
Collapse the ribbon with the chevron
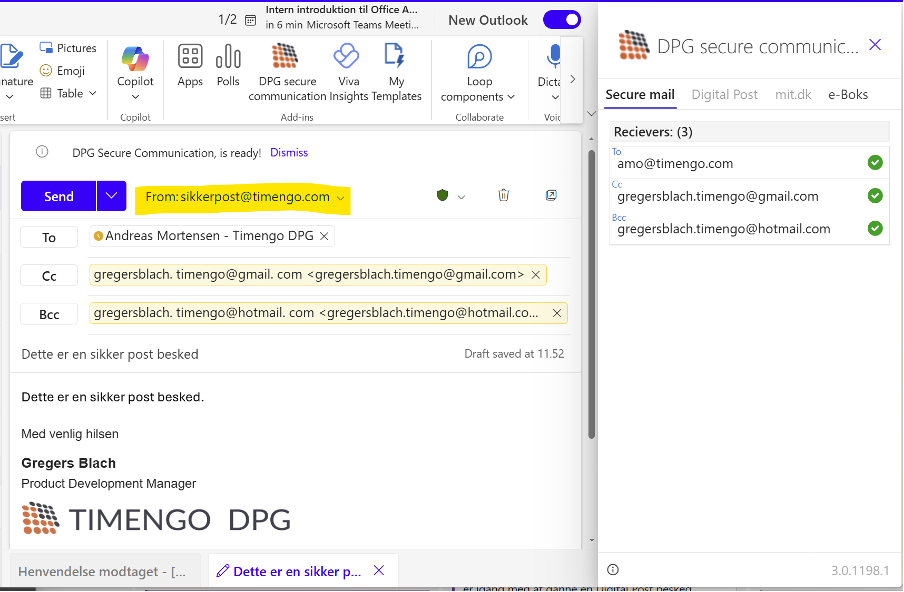pyautogui.click(x=591, y=114)
